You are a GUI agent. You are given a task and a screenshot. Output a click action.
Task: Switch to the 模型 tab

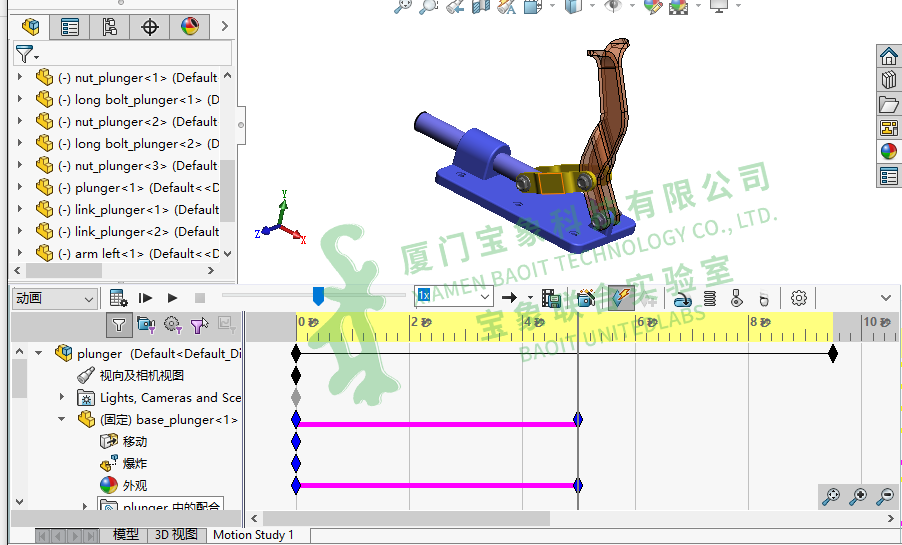click(x=126, y=535)
